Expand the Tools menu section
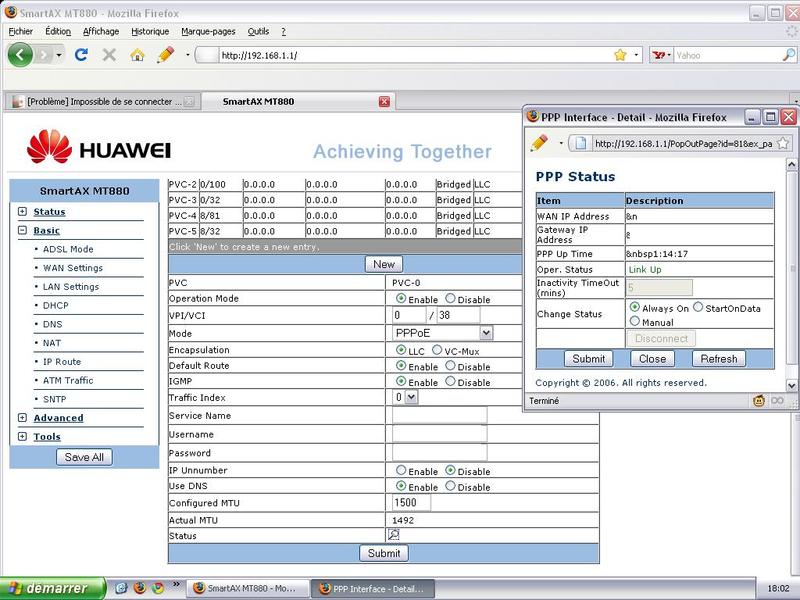 tap(22, 436)
